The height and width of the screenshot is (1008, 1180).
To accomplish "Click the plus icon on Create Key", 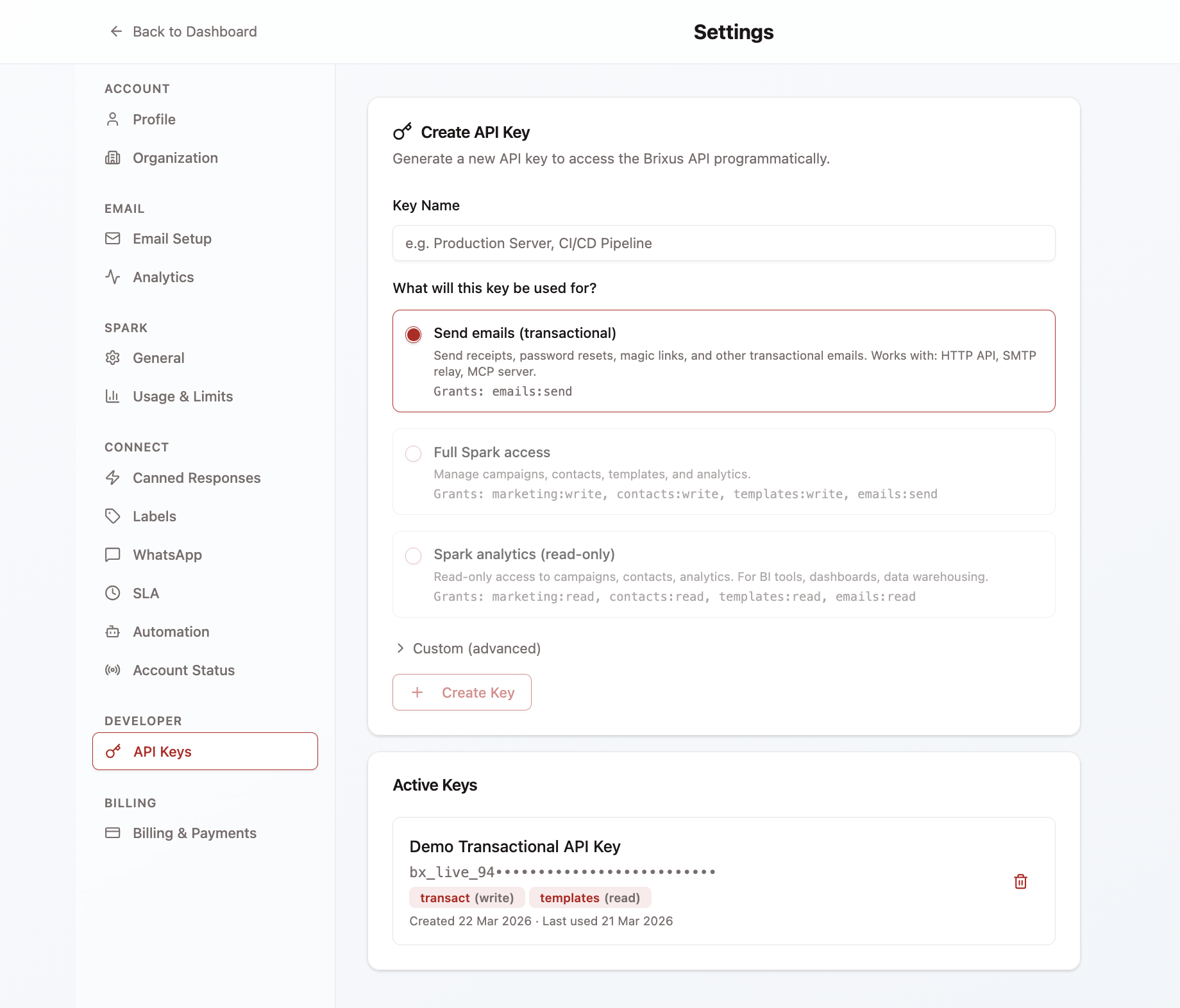I will [417, 693].
